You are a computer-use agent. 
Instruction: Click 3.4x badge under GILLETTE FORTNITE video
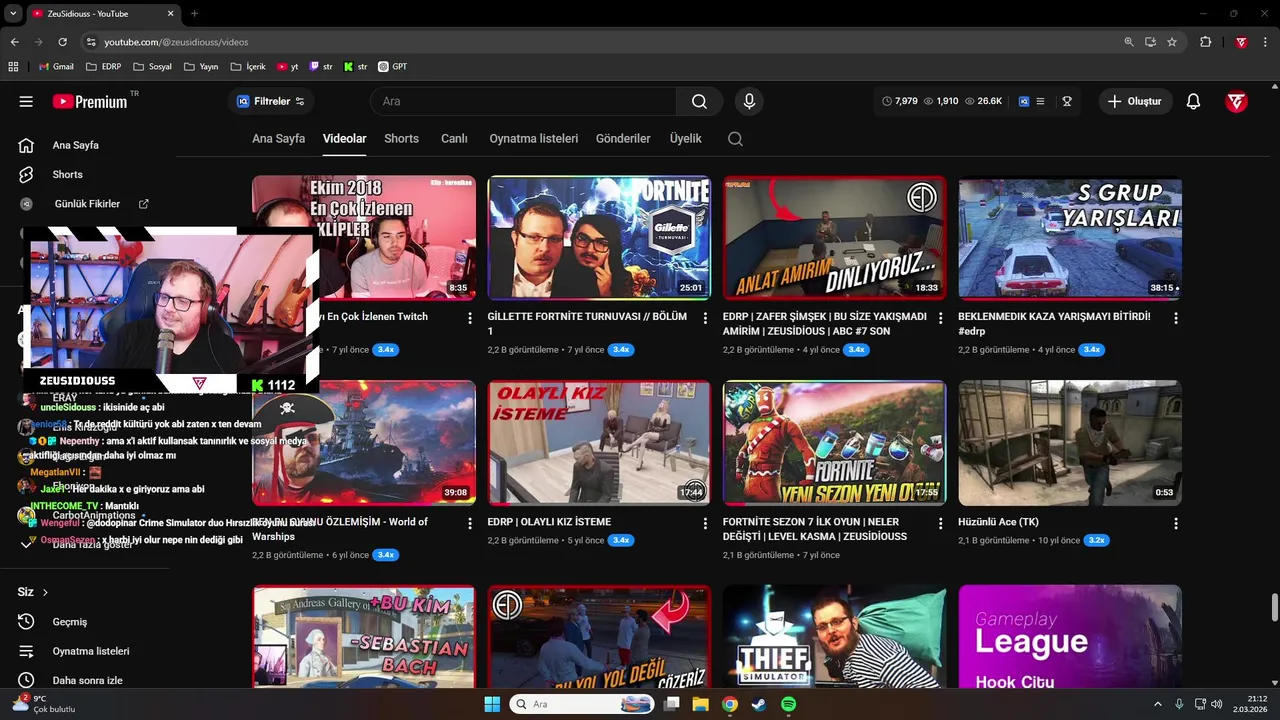pos(621,350)
